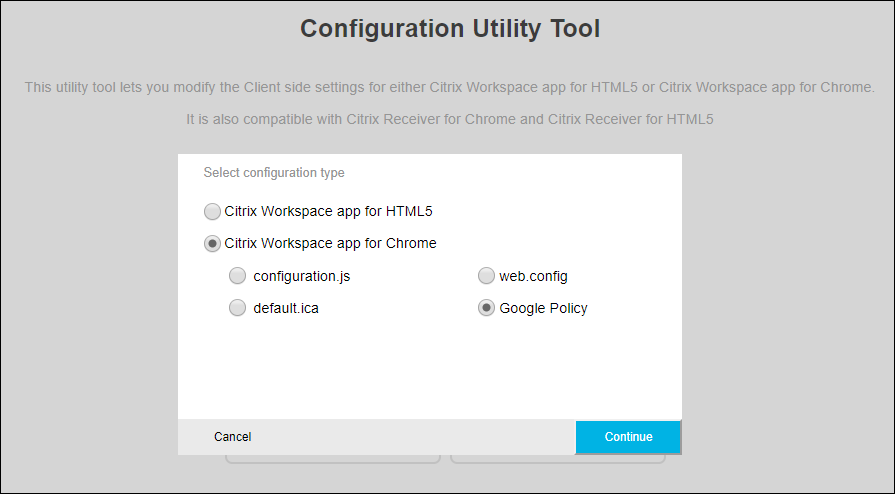Click the left partially hidden button behind the dialog

(332, 459)
